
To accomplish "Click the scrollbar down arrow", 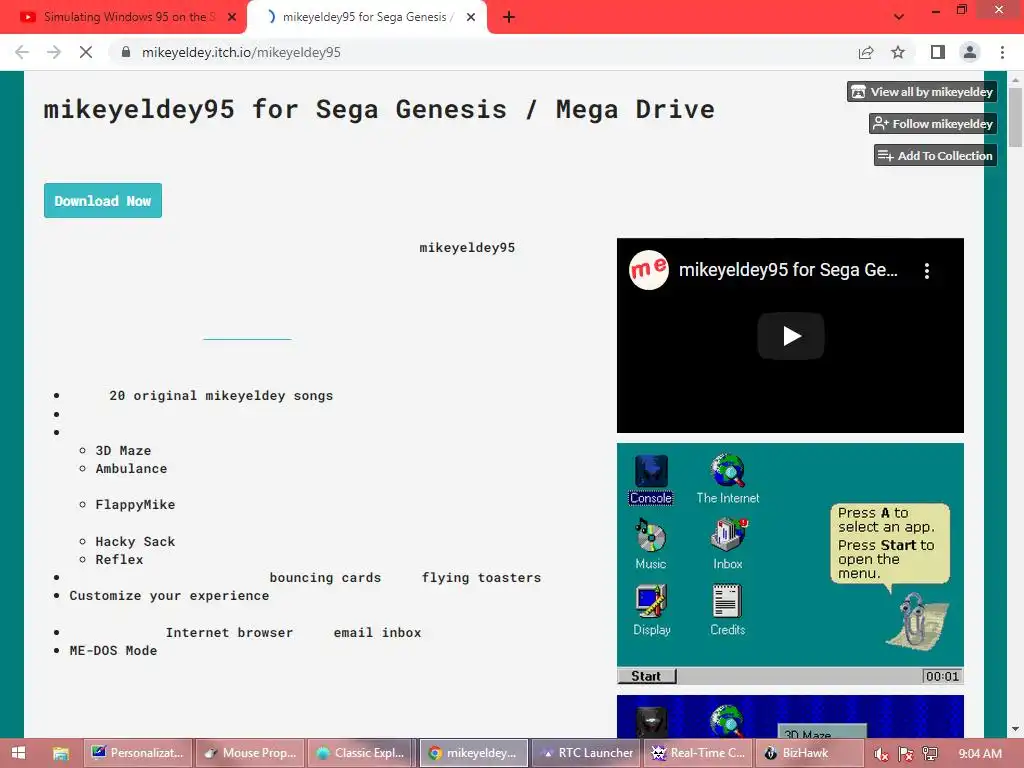I will 1015,729.
